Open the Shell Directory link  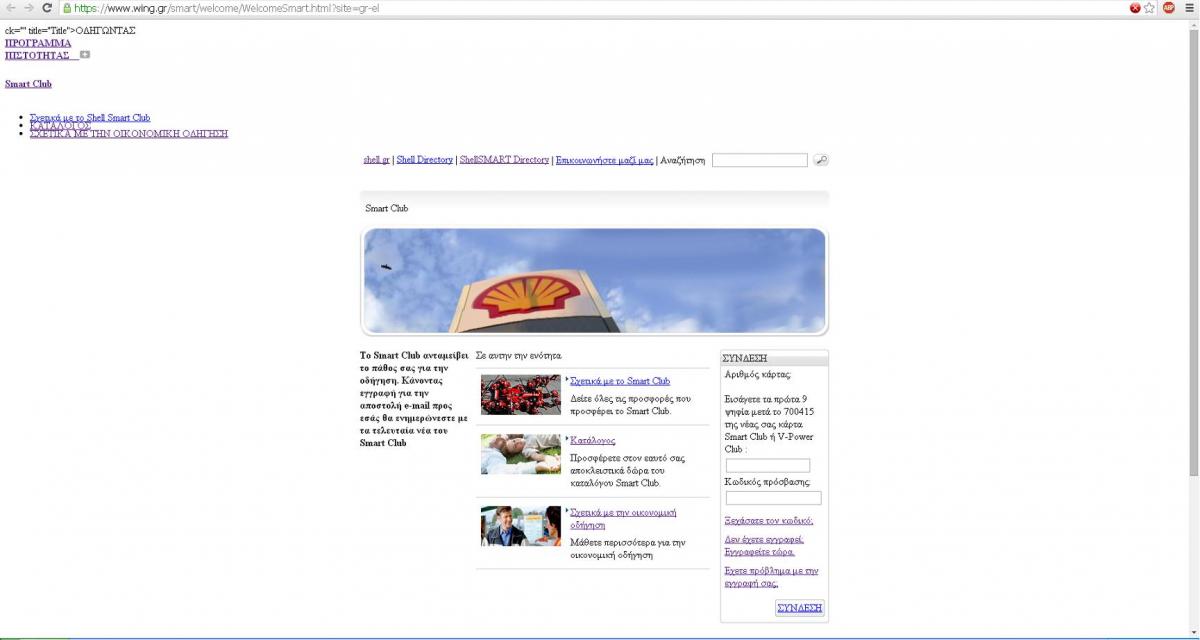424,160
